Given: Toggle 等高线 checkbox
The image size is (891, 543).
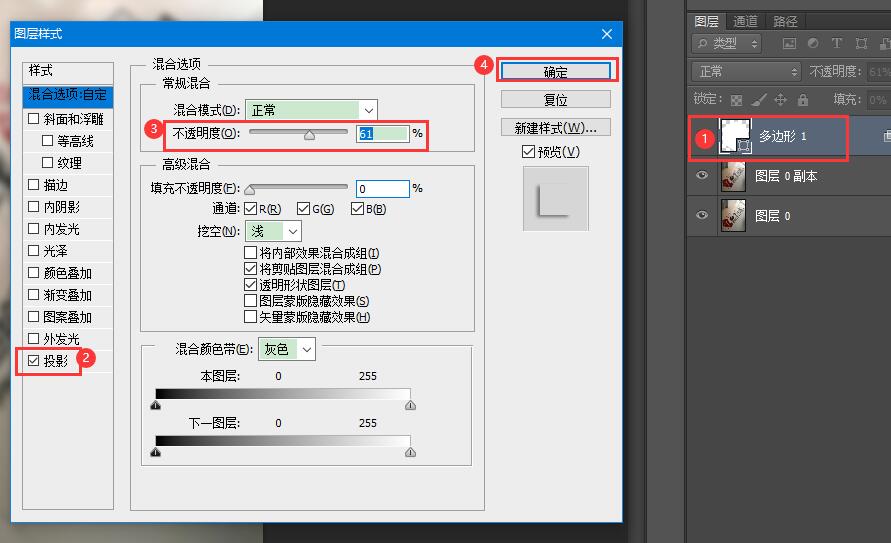Looking at the screenshot, I should point(48,140).
